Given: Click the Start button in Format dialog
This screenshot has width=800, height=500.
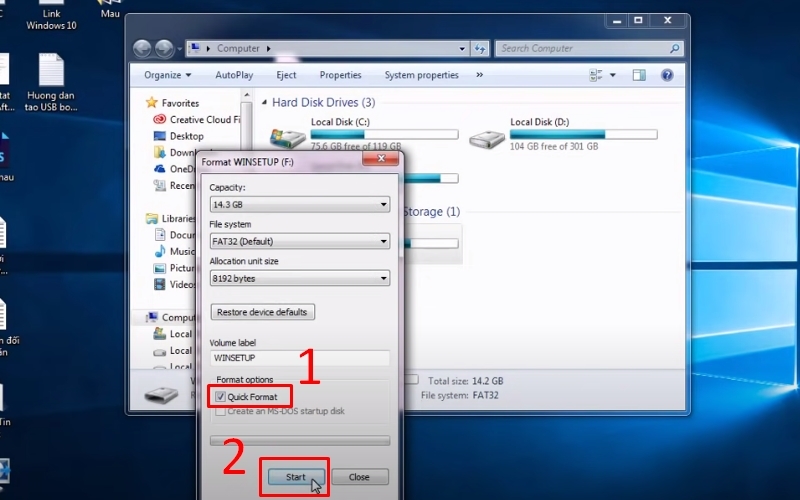Looking at the screenshot, I should (296, 477).
